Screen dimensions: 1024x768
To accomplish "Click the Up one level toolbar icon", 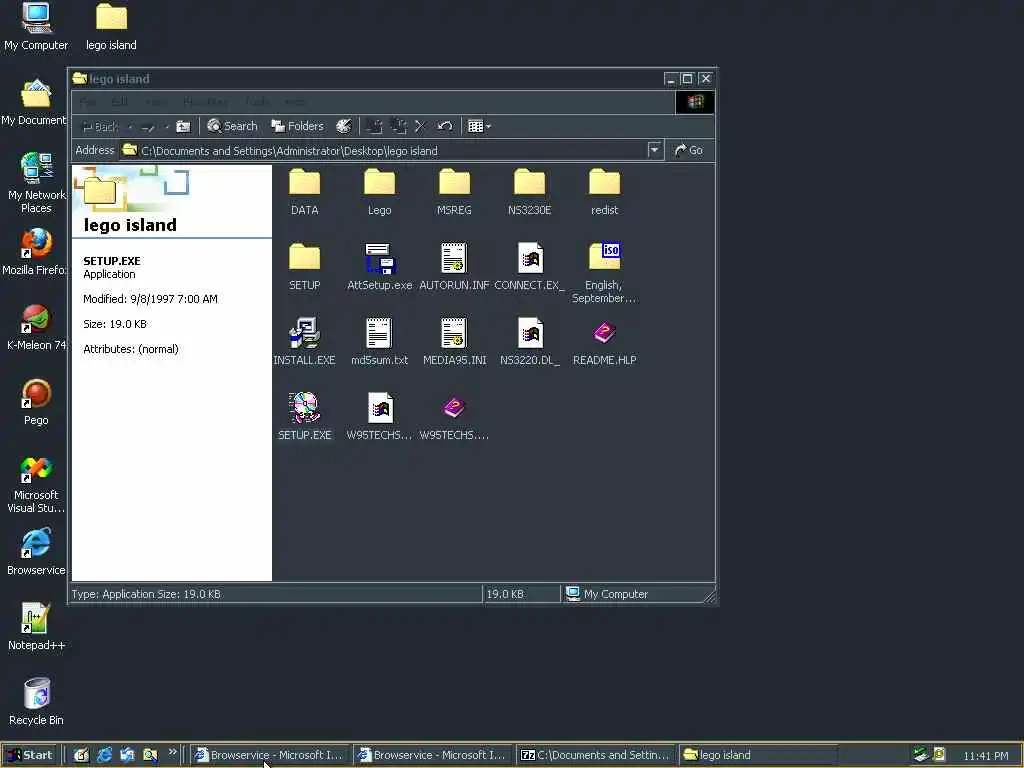I will 184,126.
